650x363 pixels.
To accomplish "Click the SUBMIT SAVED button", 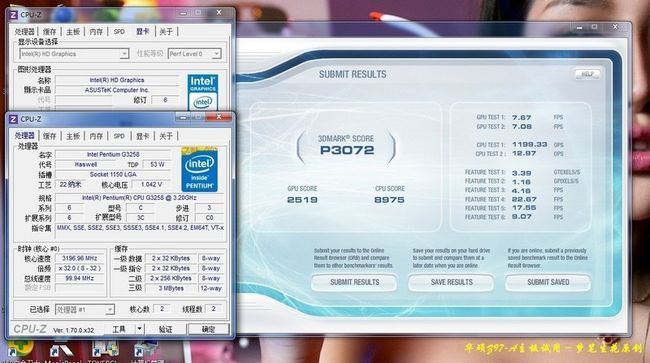I will (548, 282).
